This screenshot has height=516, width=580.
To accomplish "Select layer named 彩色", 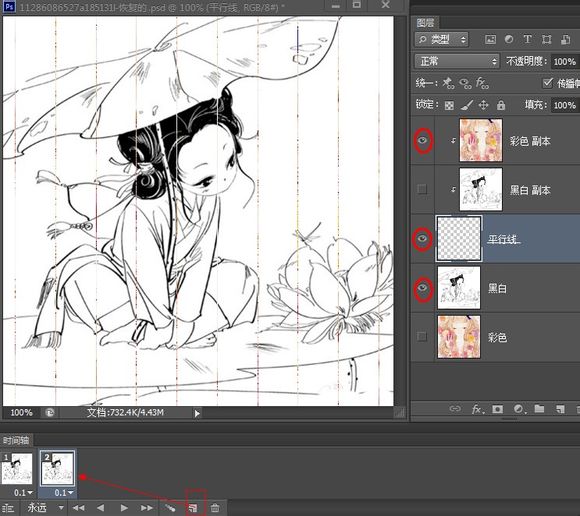I will pos(497,337).
